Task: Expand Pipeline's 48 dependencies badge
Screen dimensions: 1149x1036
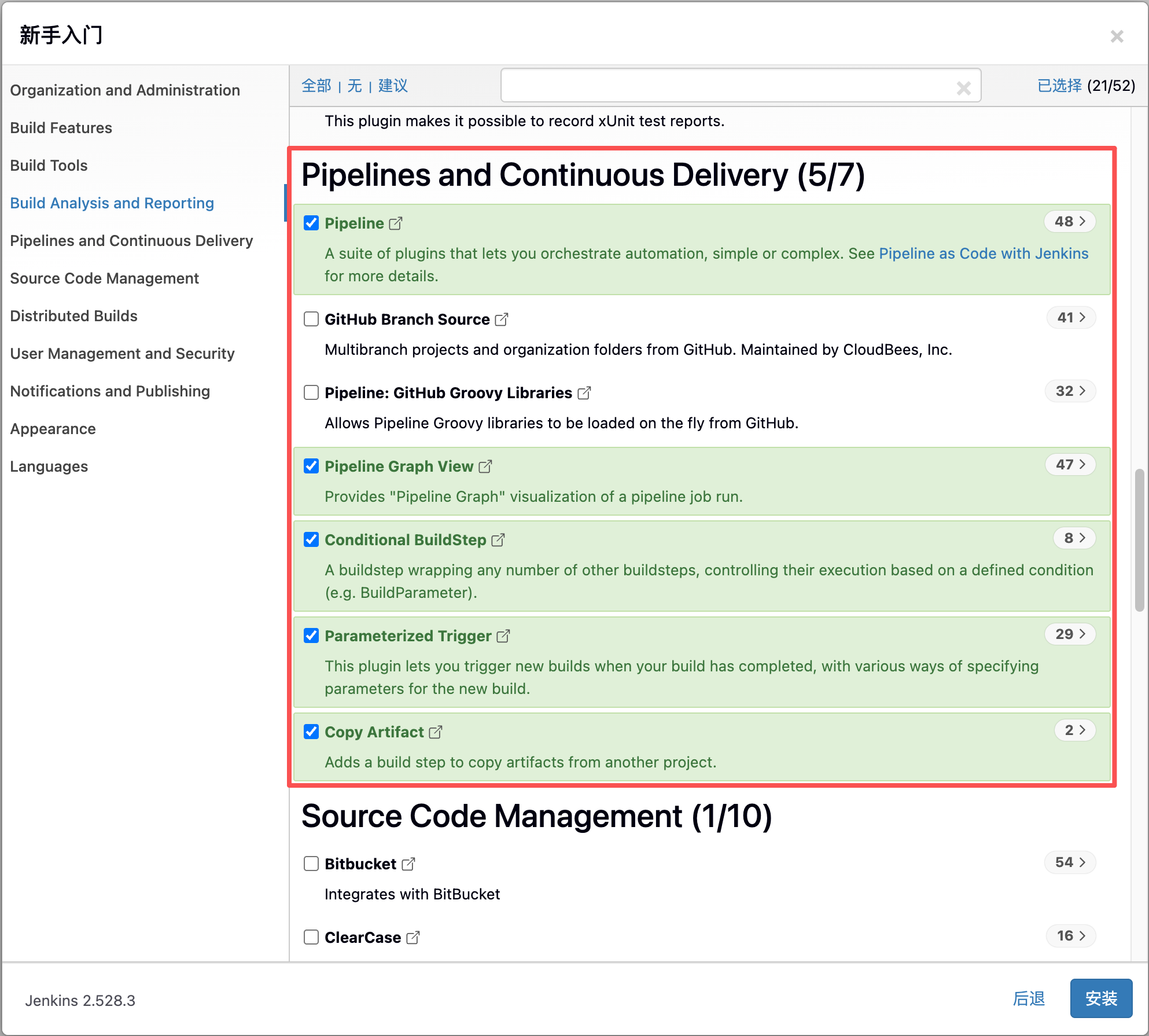Action: click(1070, 222)
